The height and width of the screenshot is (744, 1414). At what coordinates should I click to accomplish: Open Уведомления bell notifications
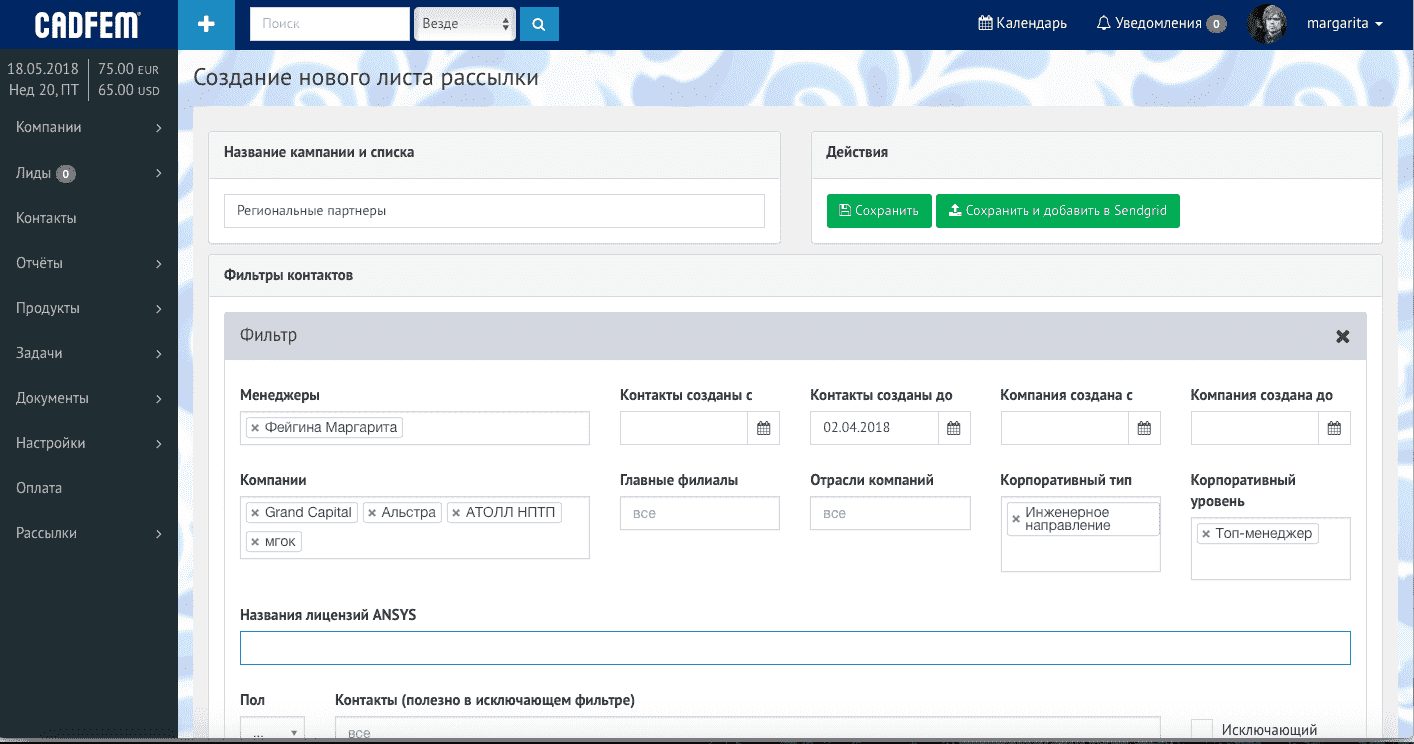click(1161, 23)
